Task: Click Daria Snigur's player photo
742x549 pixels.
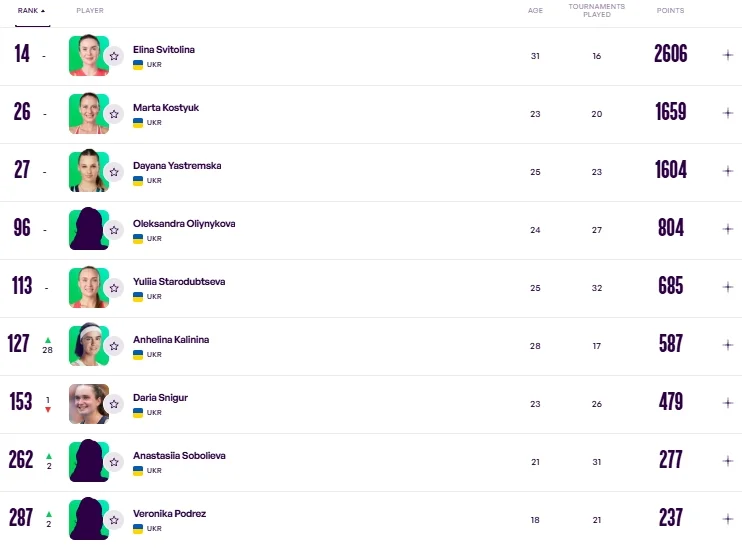Action: [x=88, y=404]
